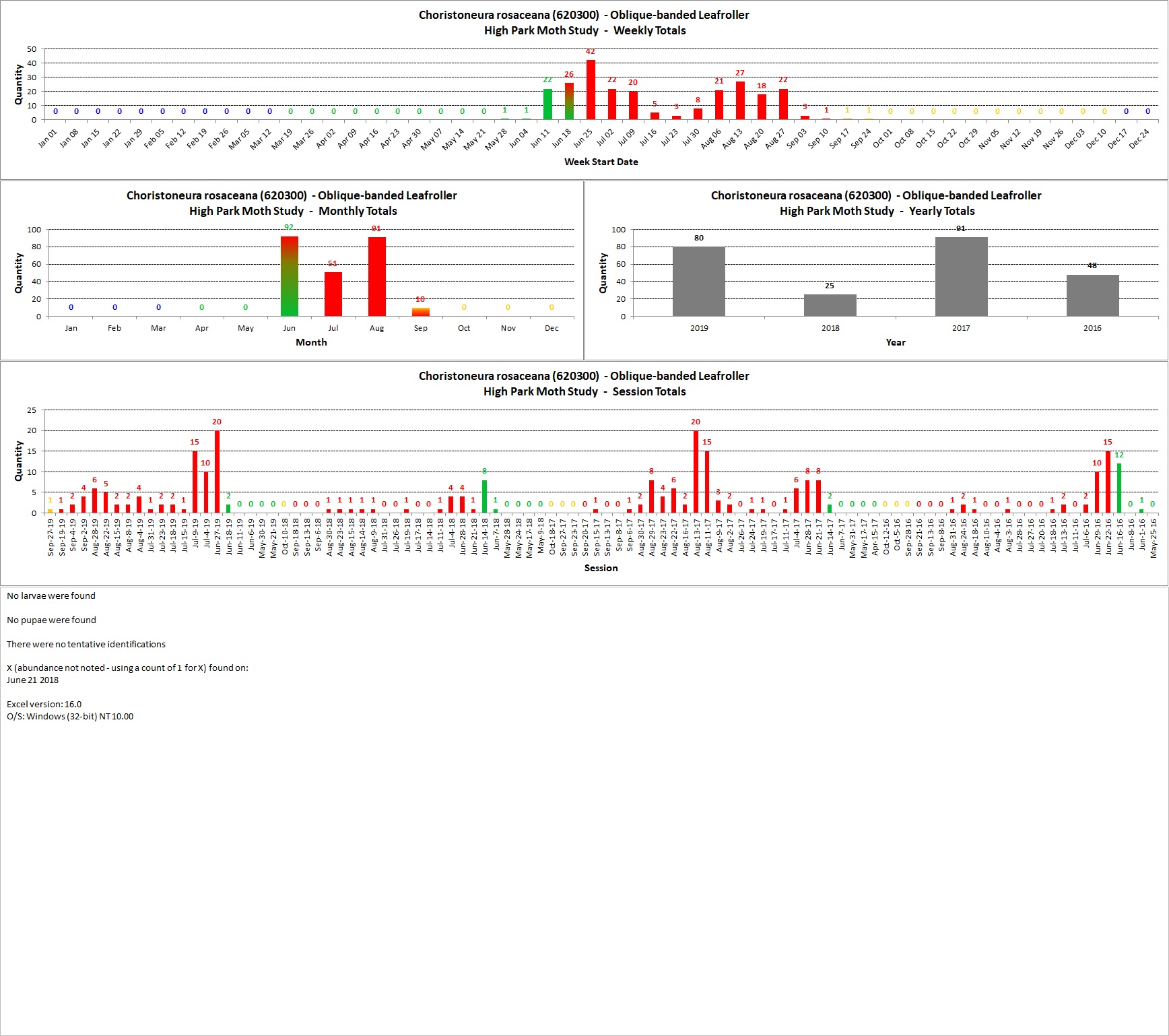Click the Monthly Totals chart title

point(292,203)
